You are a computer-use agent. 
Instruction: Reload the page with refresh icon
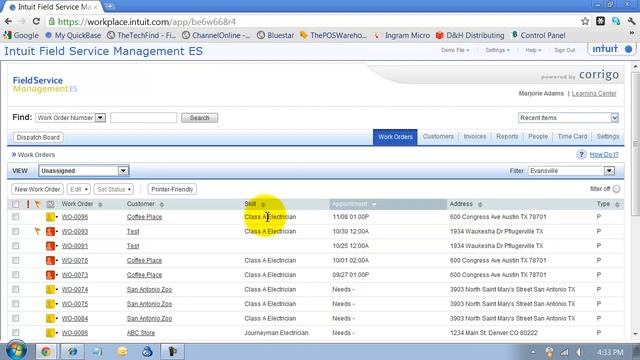click(x=36, y=21)
